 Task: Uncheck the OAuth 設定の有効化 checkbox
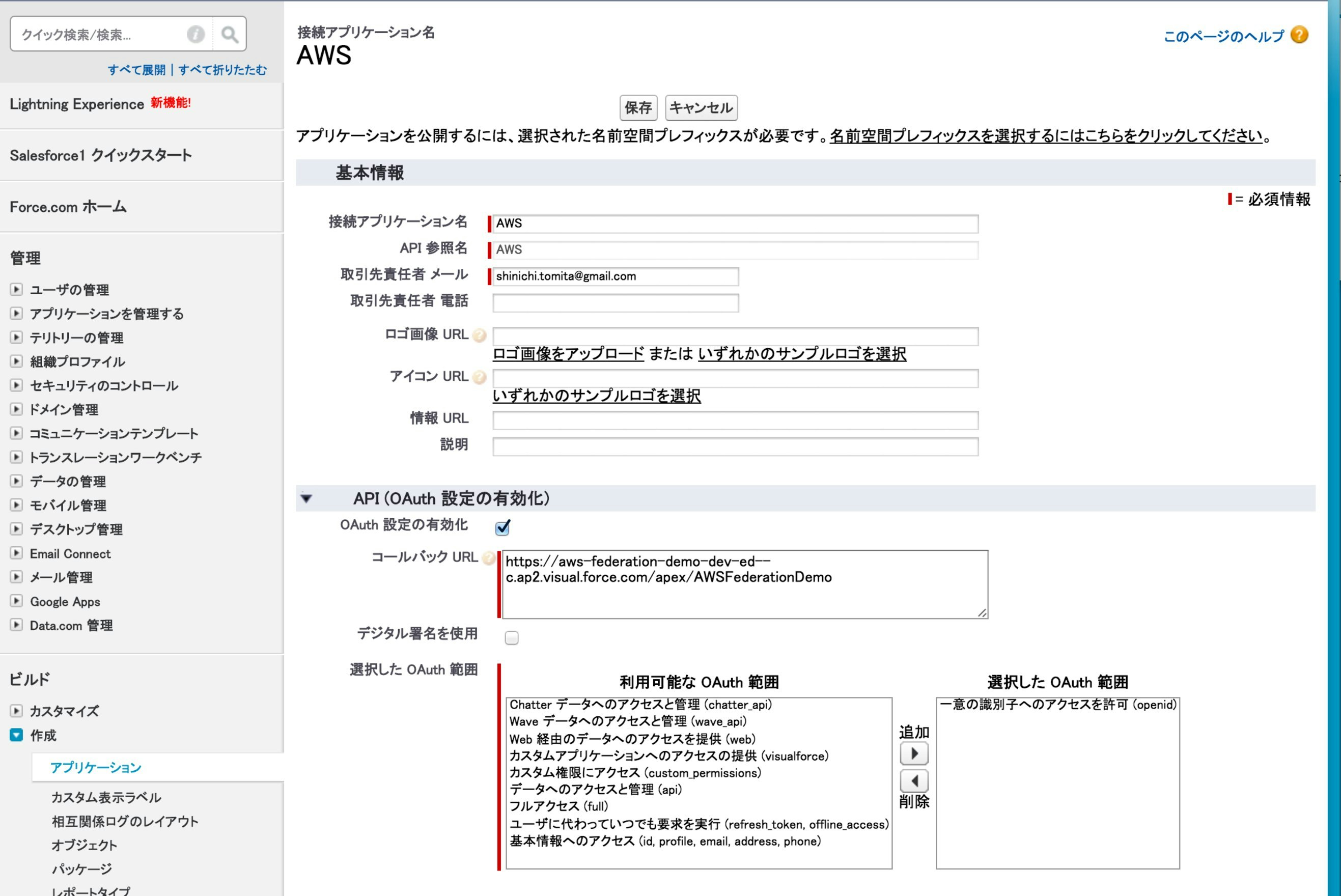(x=503, y=527)
